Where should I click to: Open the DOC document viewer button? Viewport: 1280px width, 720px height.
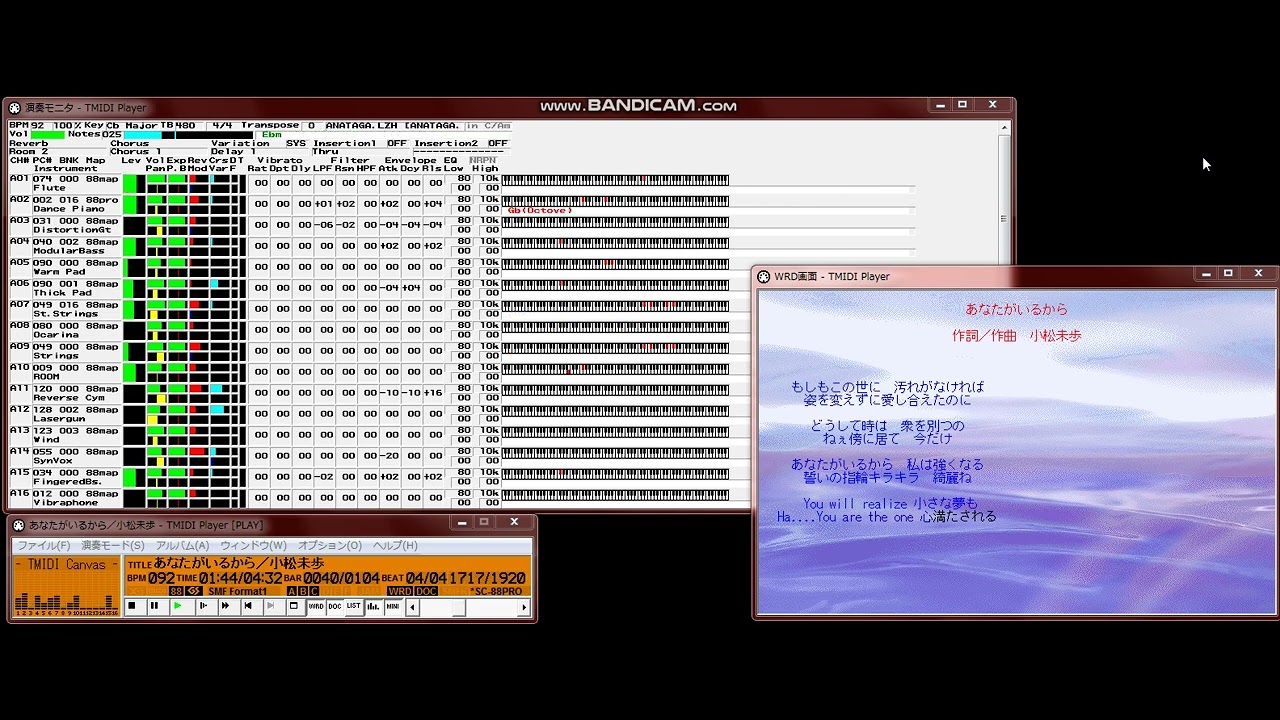click(335, 606)
